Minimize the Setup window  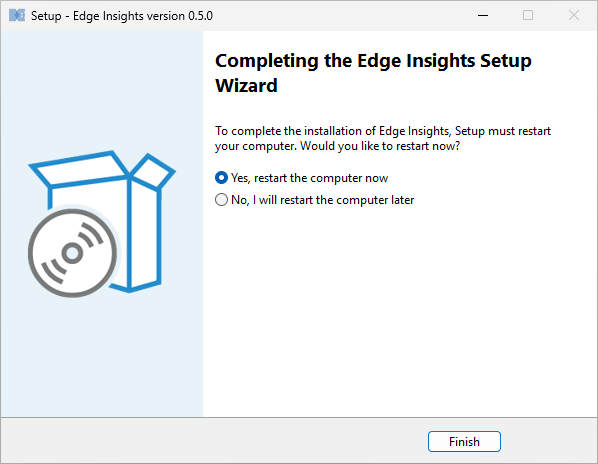click(483, 16)
